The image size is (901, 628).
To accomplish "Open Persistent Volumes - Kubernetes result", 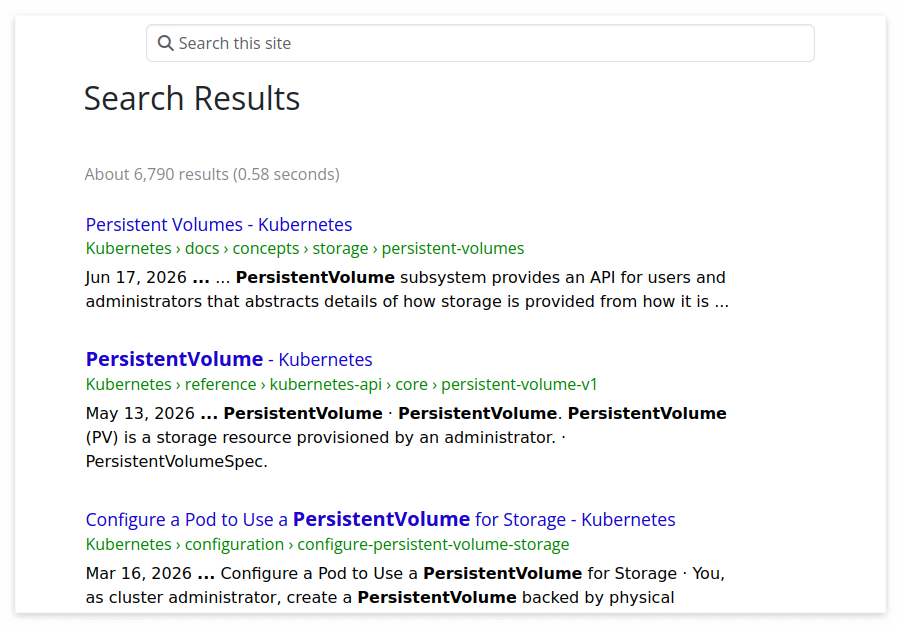I will tap(218, 225).
